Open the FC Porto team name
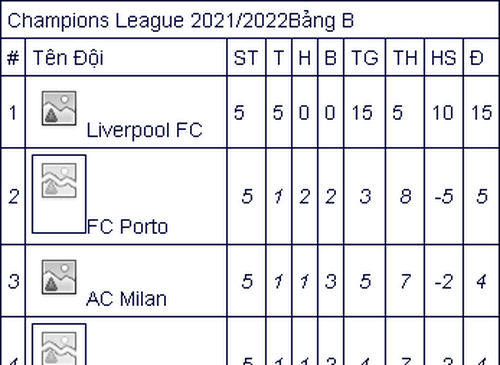Viewport: 500px width, 365px height. (127, 227)
